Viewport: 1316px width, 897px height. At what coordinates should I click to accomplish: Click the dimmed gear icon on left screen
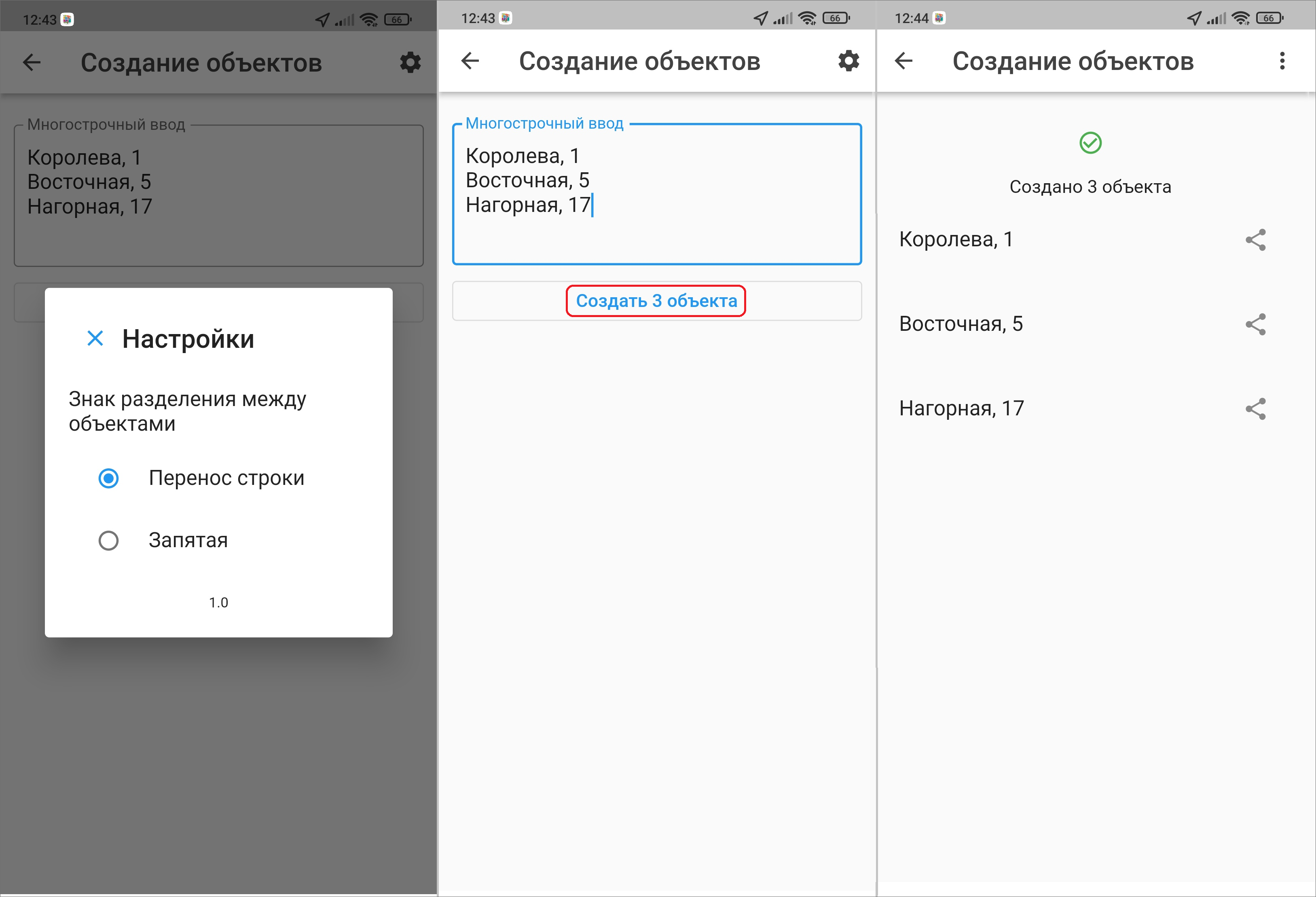tap(410, 62)
